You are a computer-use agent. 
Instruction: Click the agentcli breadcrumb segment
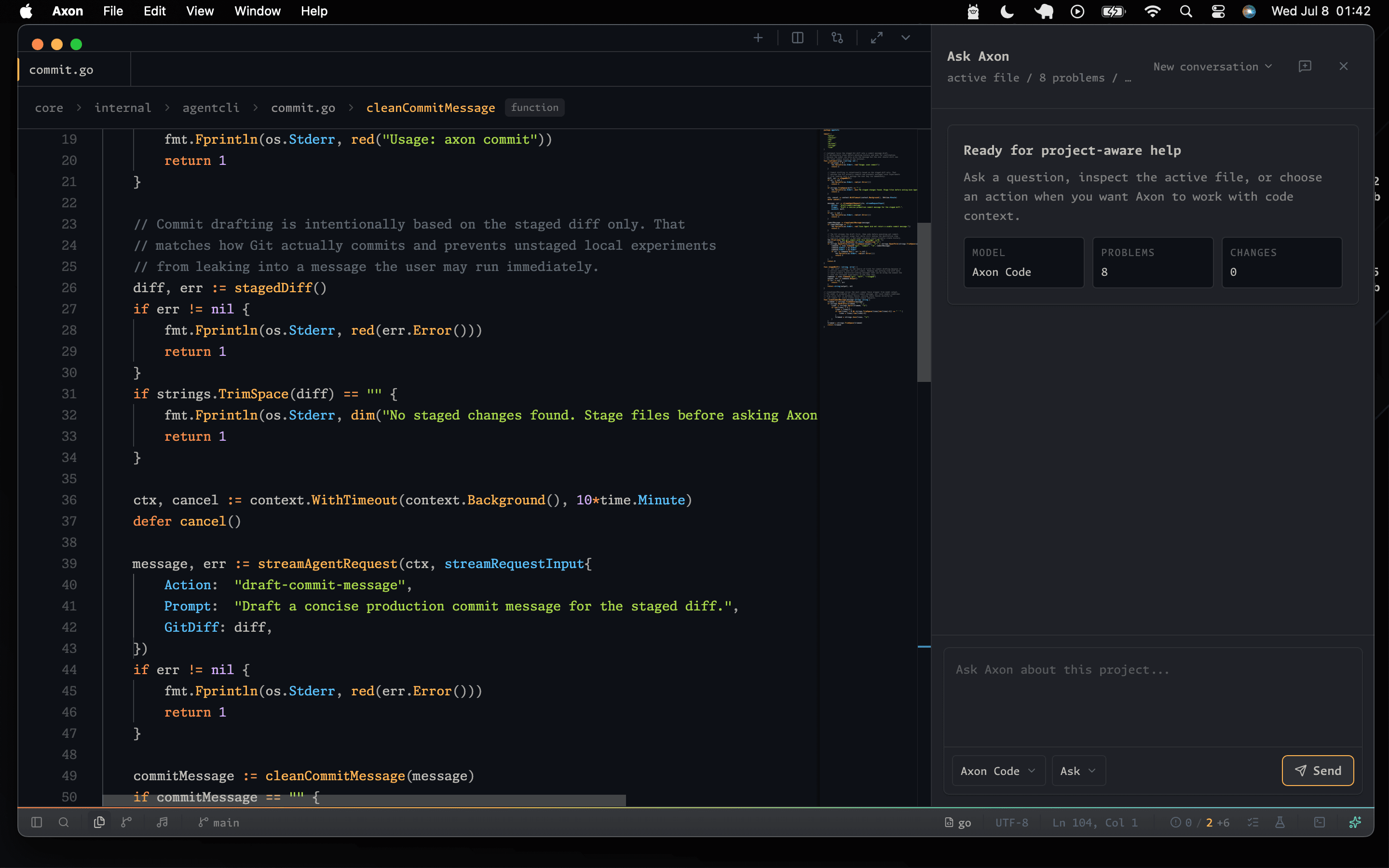point(211,108)
